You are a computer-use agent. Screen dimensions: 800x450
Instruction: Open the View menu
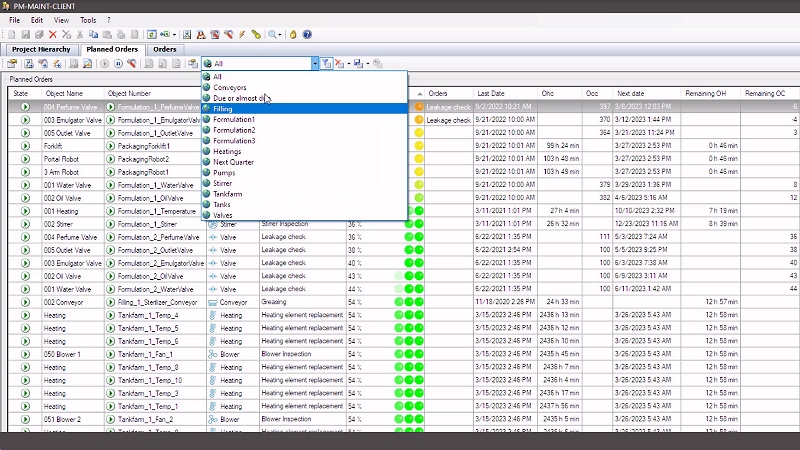coord(61,20)
